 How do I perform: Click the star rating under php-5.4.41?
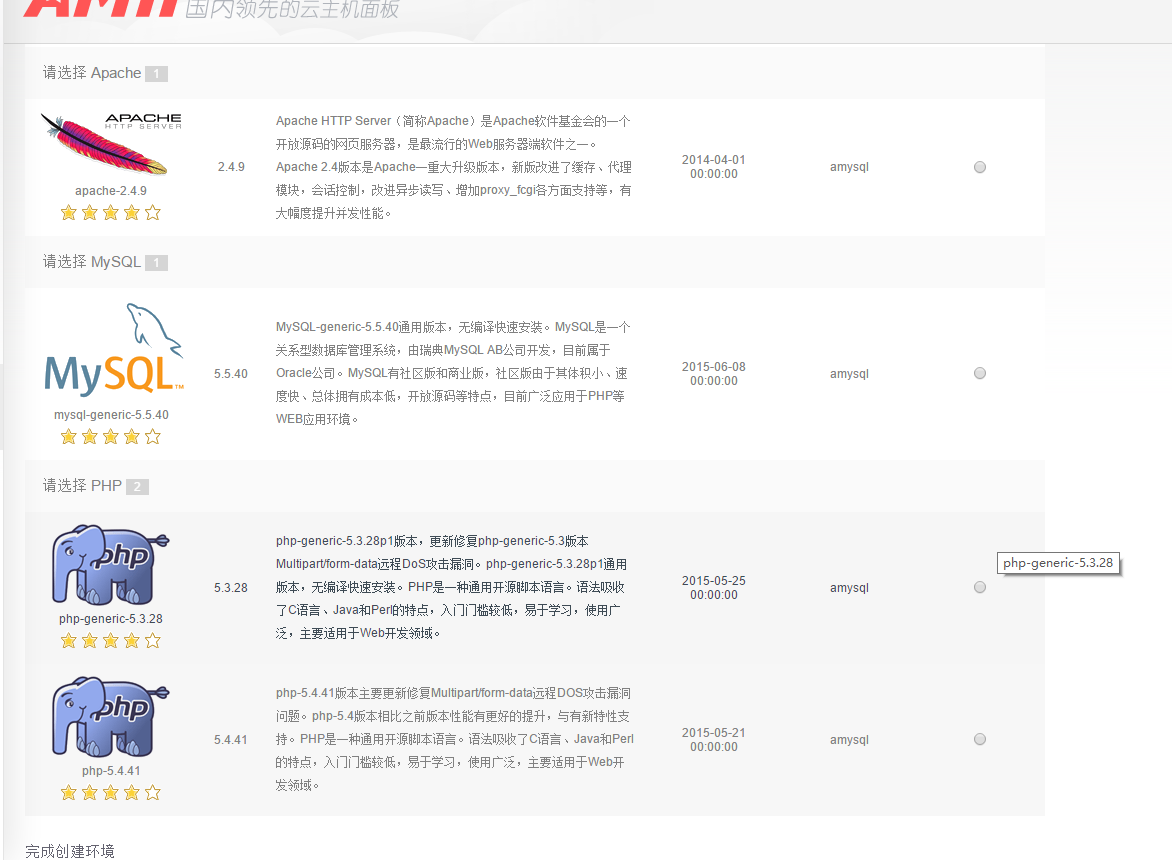(x=110, y=792)
